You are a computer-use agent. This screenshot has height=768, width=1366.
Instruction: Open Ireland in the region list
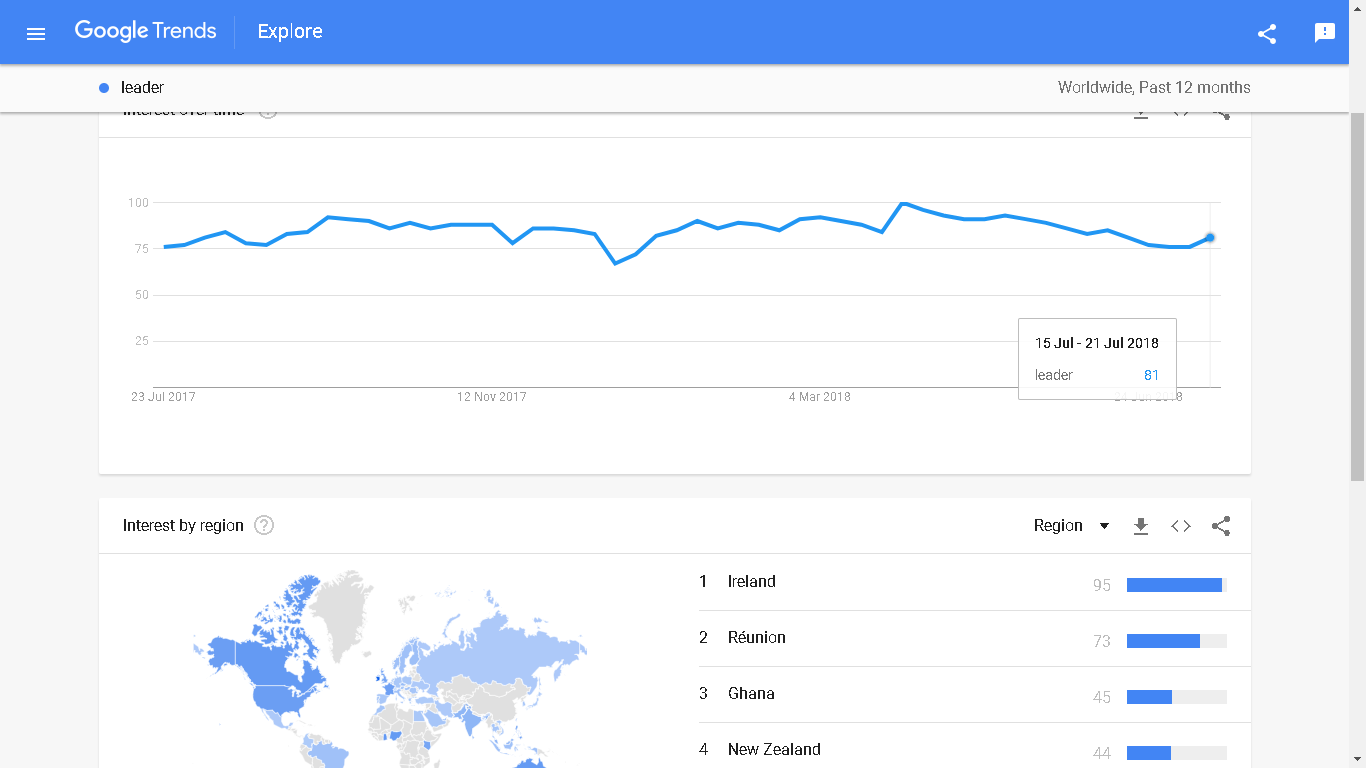[752, 582]
